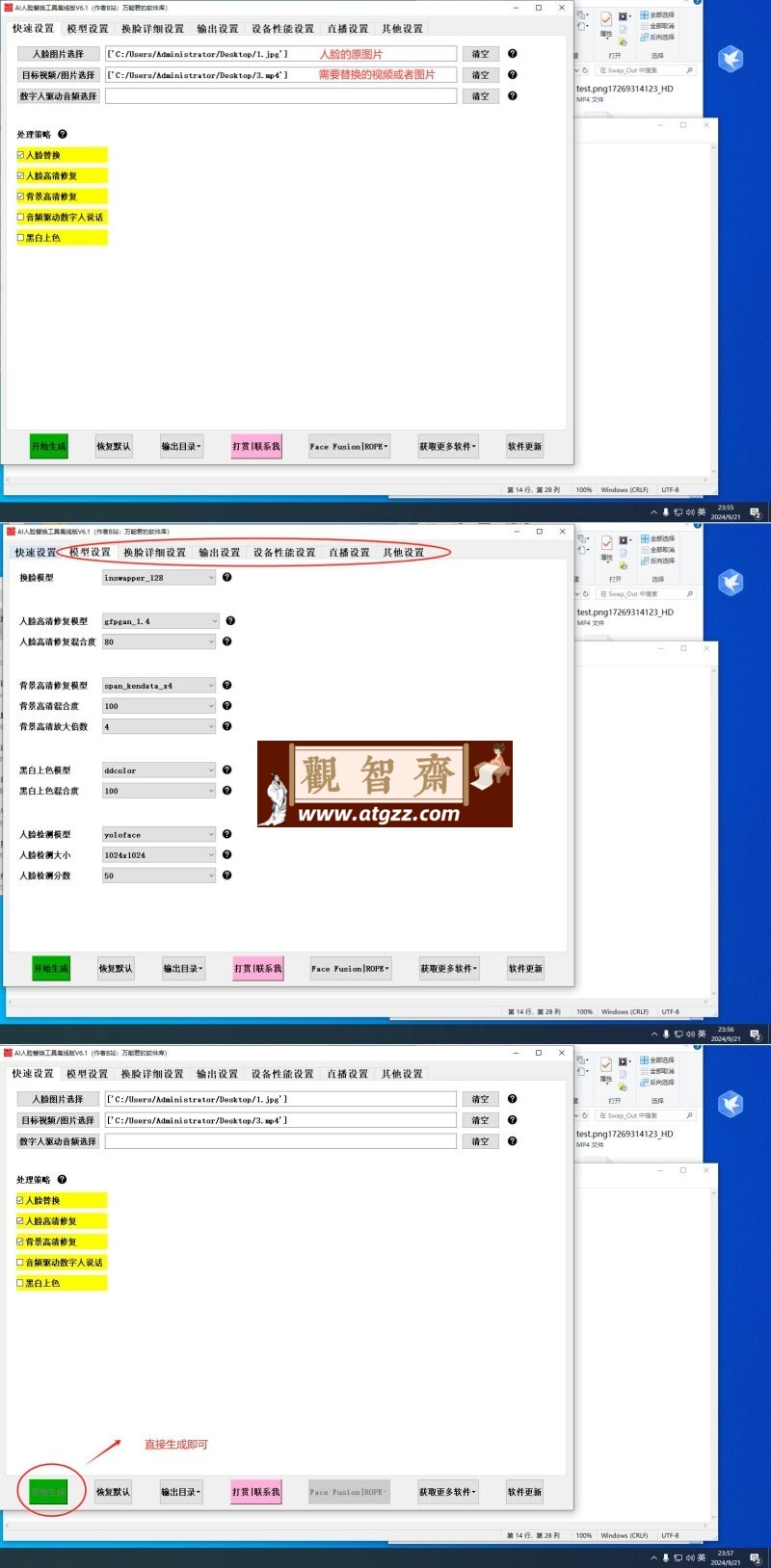Show help for 人脸检测分数
Screen dimensions: 771x1568
[227, 875]
